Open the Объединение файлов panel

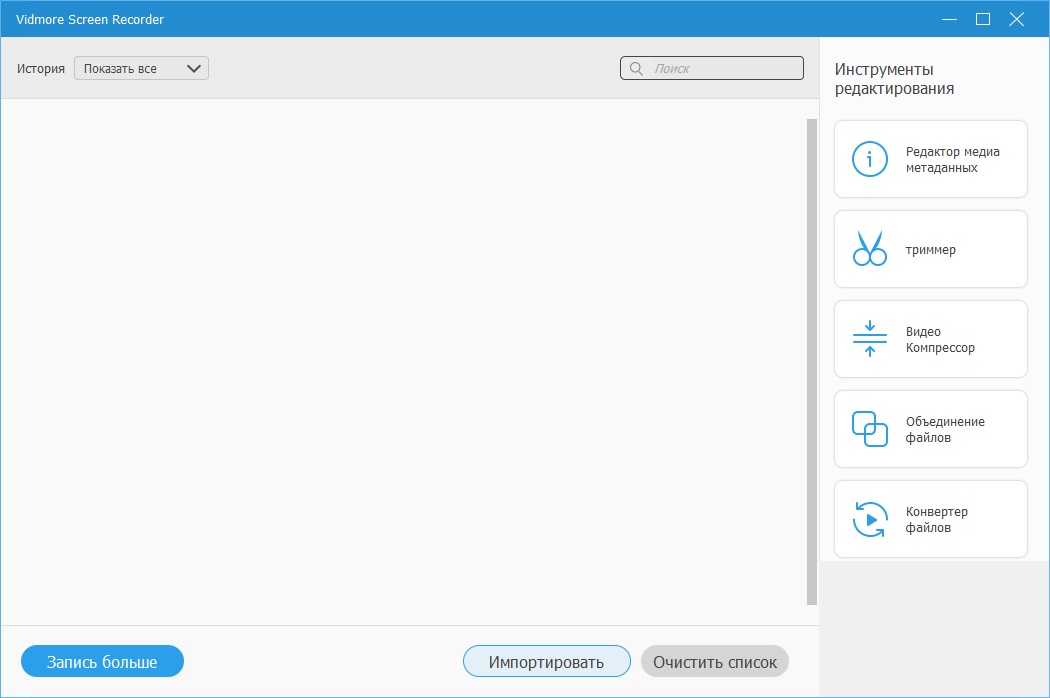point(930,429)
